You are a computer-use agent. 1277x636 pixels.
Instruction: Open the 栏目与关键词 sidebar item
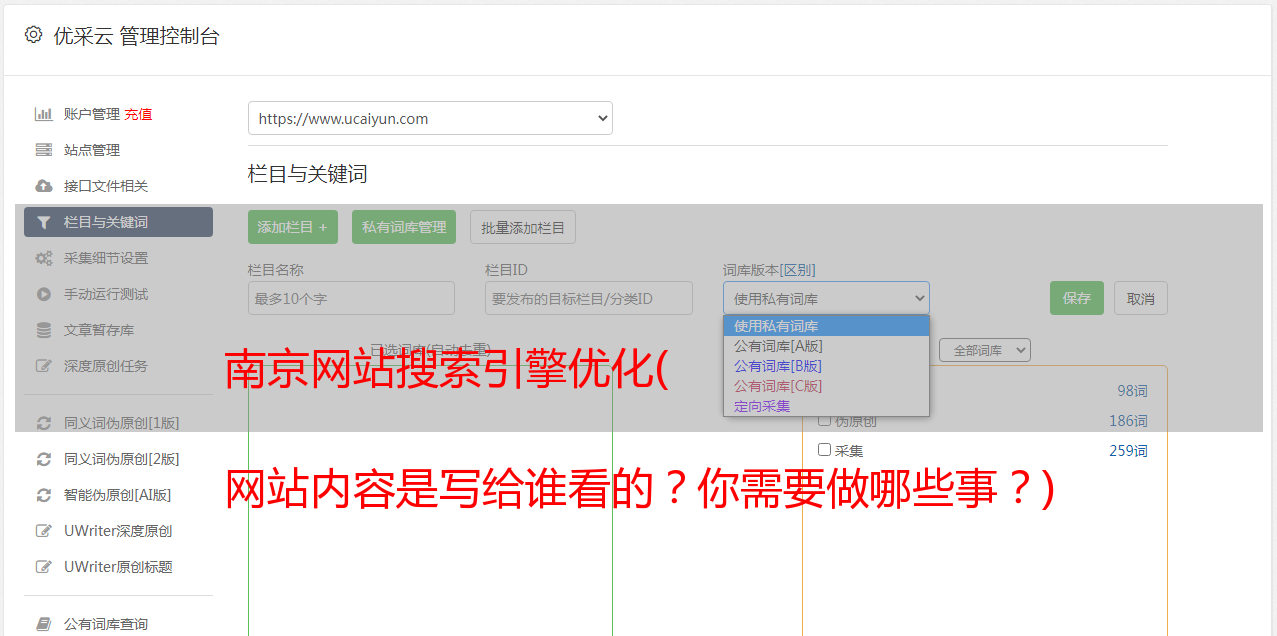118,222
